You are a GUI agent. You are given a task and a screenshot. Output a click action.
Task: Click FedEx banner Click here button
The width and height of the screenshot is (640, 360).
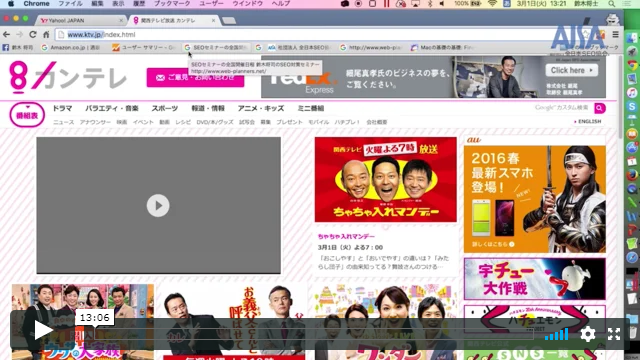tap(572, 70)
